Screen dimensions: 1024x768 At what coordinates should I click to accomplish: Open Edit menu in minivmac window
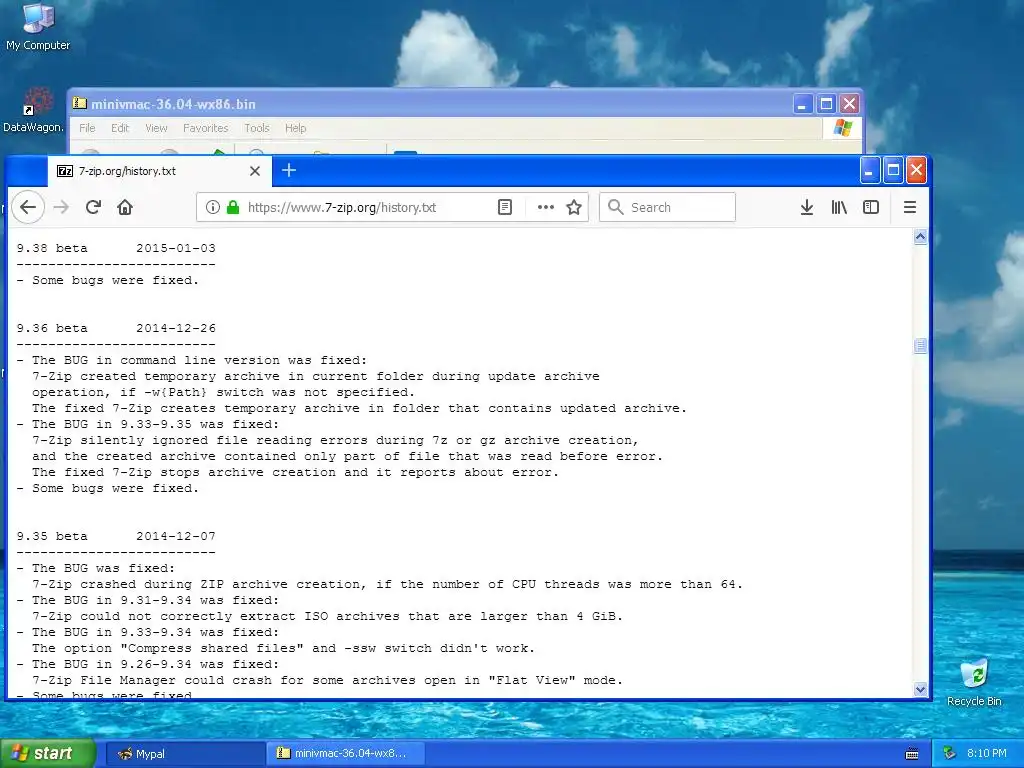click(x=120, y=128)
